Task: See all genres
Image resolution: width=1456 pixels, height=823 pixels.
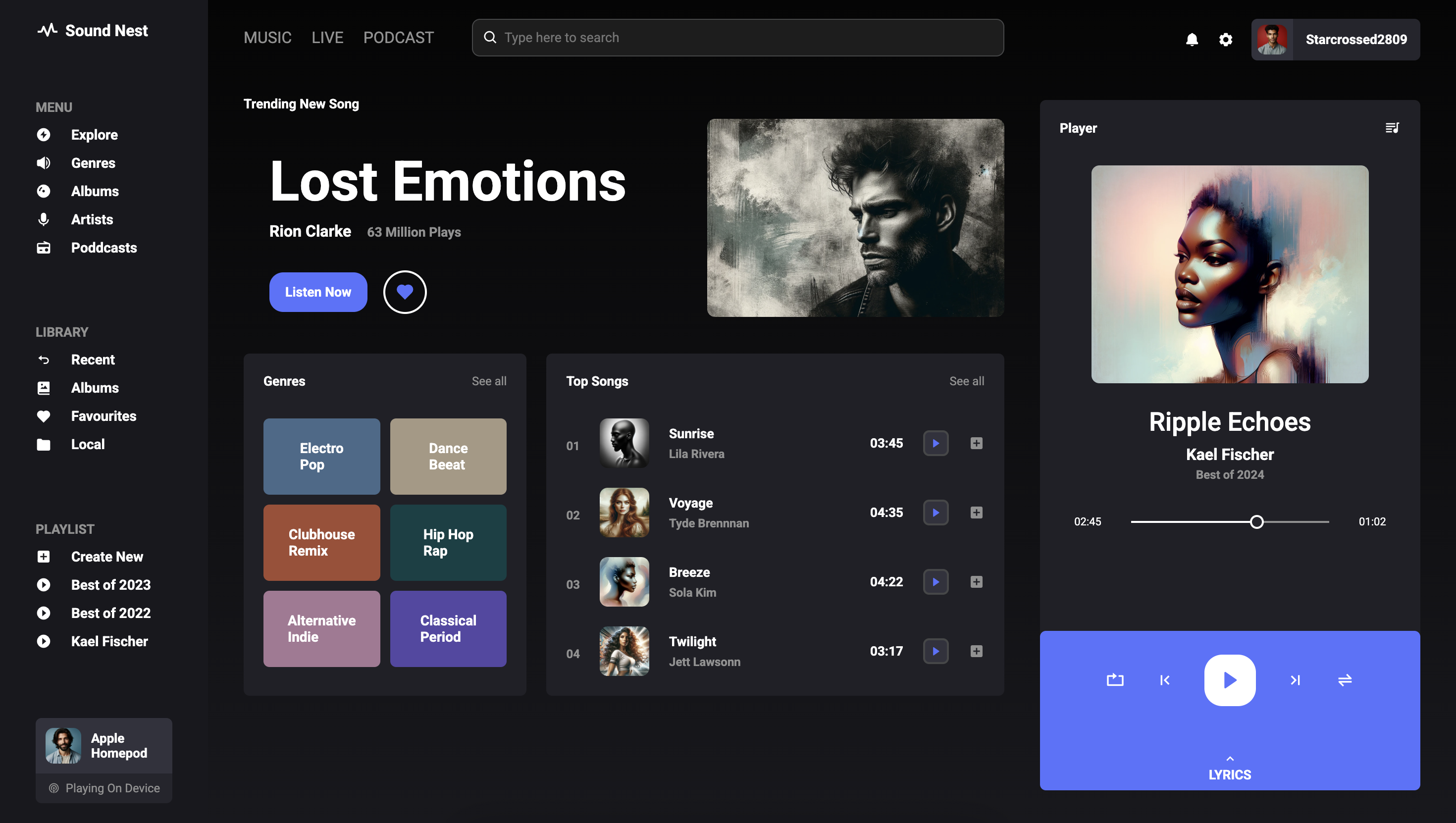Action: pyautogui.click(x=489, y=381)
